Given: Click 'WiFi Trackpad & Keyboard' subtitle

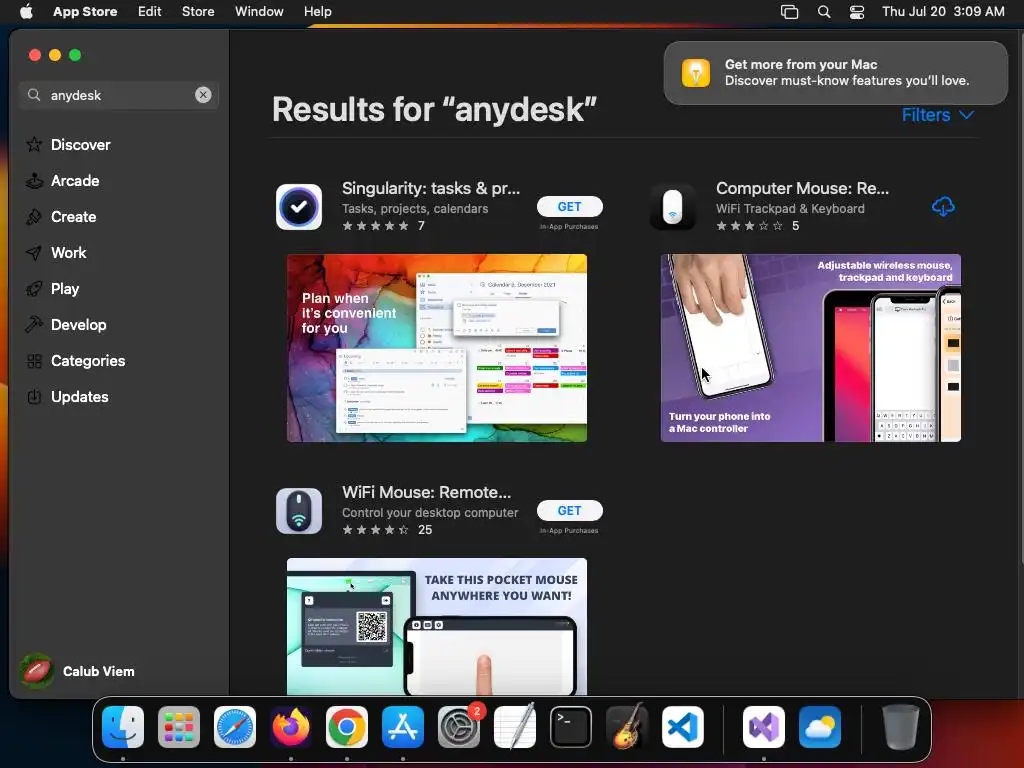Looking at the screenshot, I should (790, 208).
